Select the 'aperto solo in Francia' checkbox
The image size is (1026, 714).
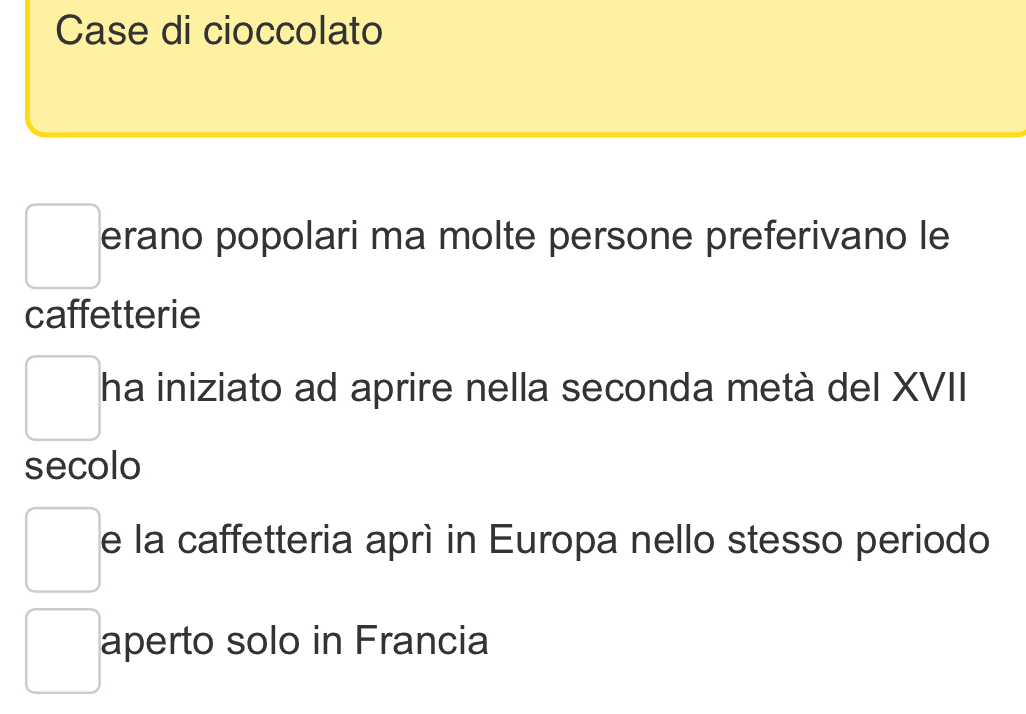click(63, 651)
